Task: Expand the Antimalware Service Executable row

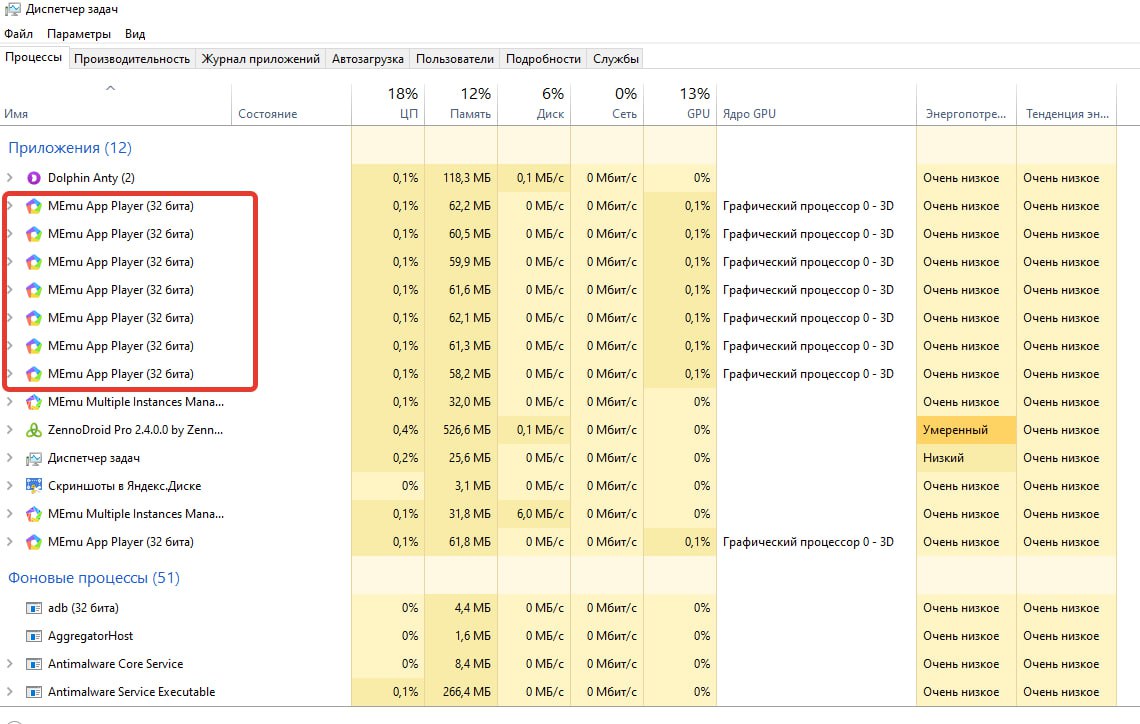Action: [x=9, y=692]
